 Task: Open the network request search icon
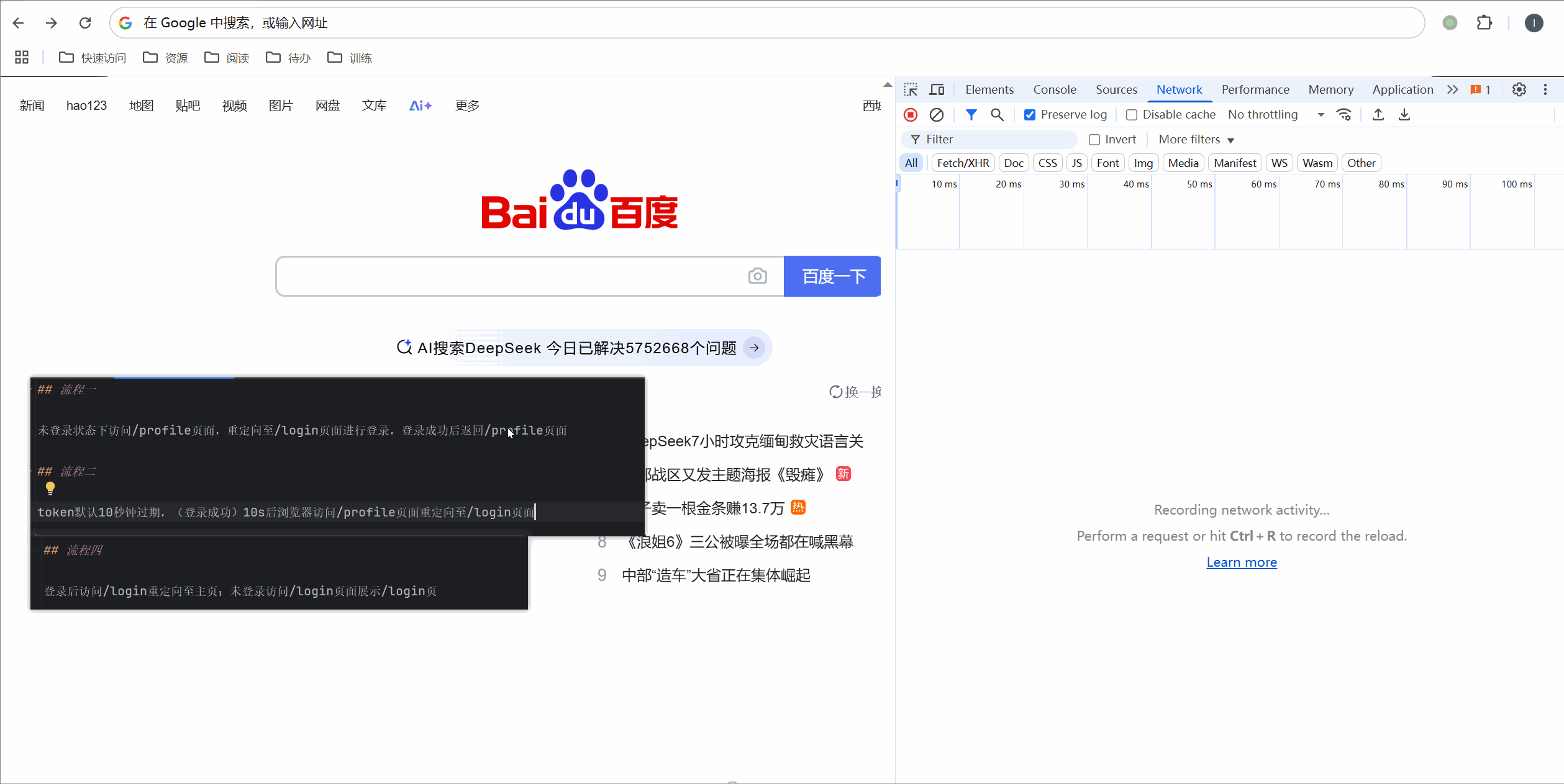coord(998,115)
